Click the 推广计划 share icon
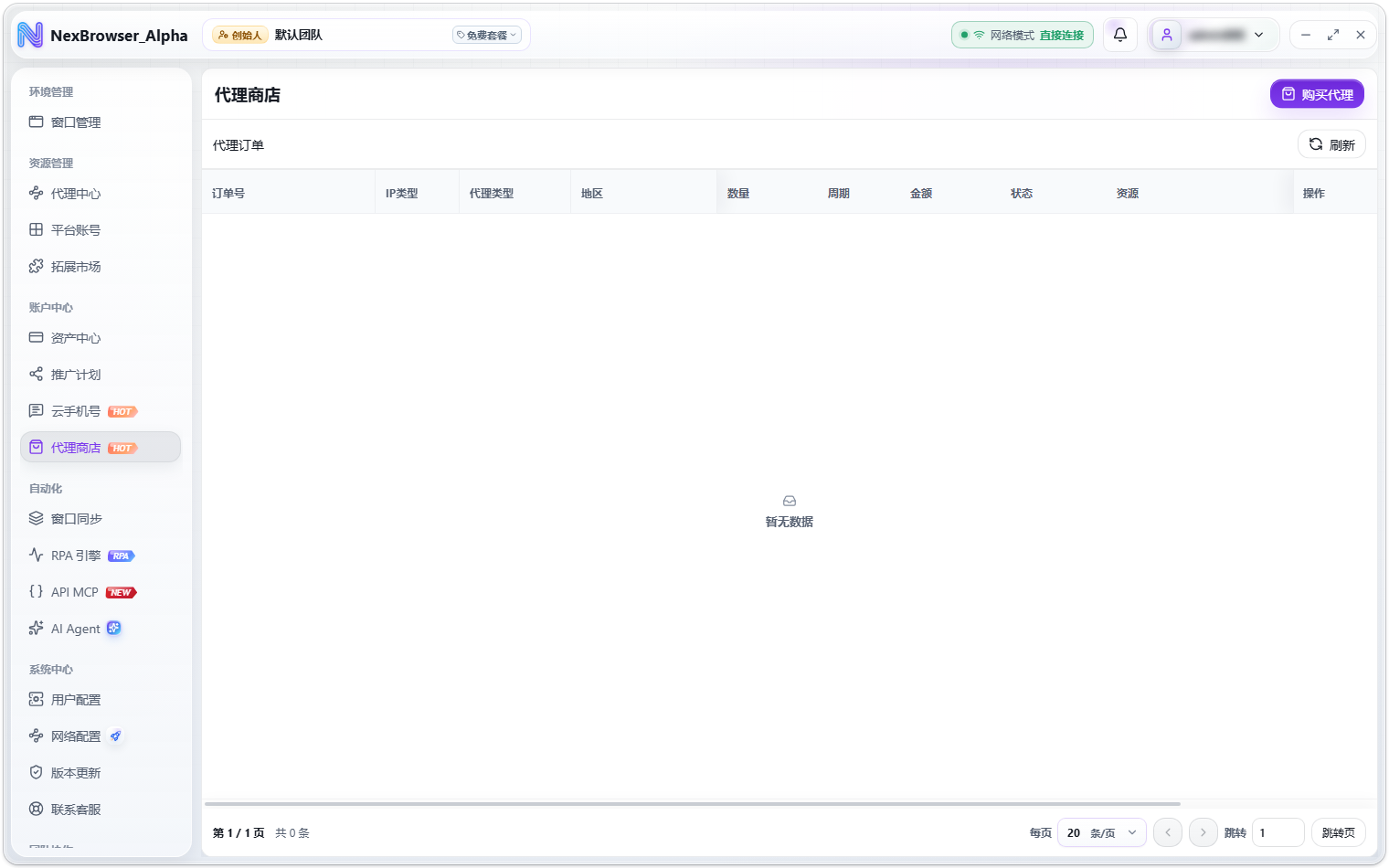1389x868 pixels. [37, 375]
